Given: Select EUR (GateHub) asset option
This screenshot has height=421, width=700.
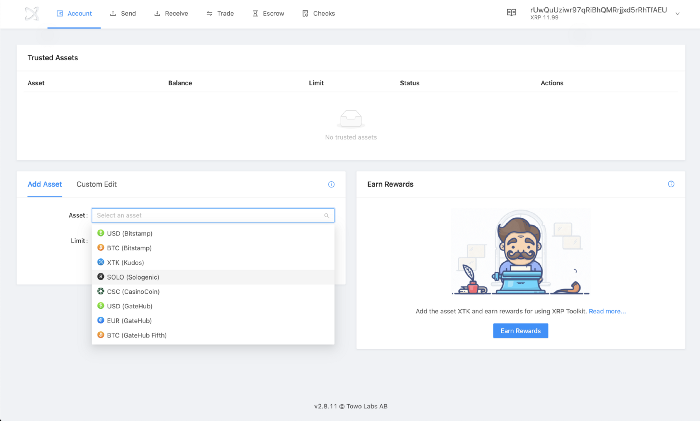Looking at the screenshot, I should click(x=129, y=320).
